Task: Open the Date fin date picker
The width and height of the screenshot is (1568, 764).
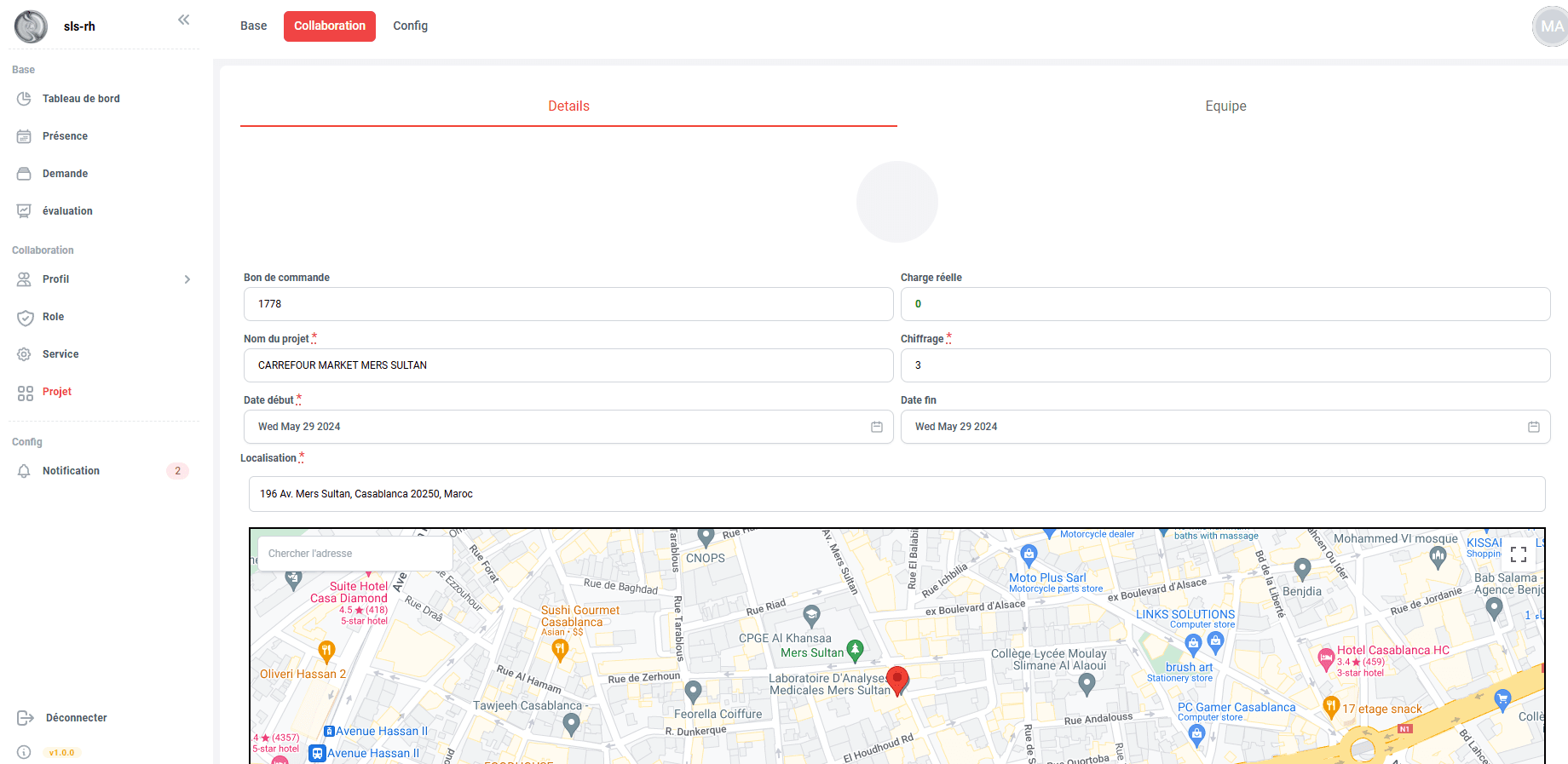Action: pos(1225,427)
